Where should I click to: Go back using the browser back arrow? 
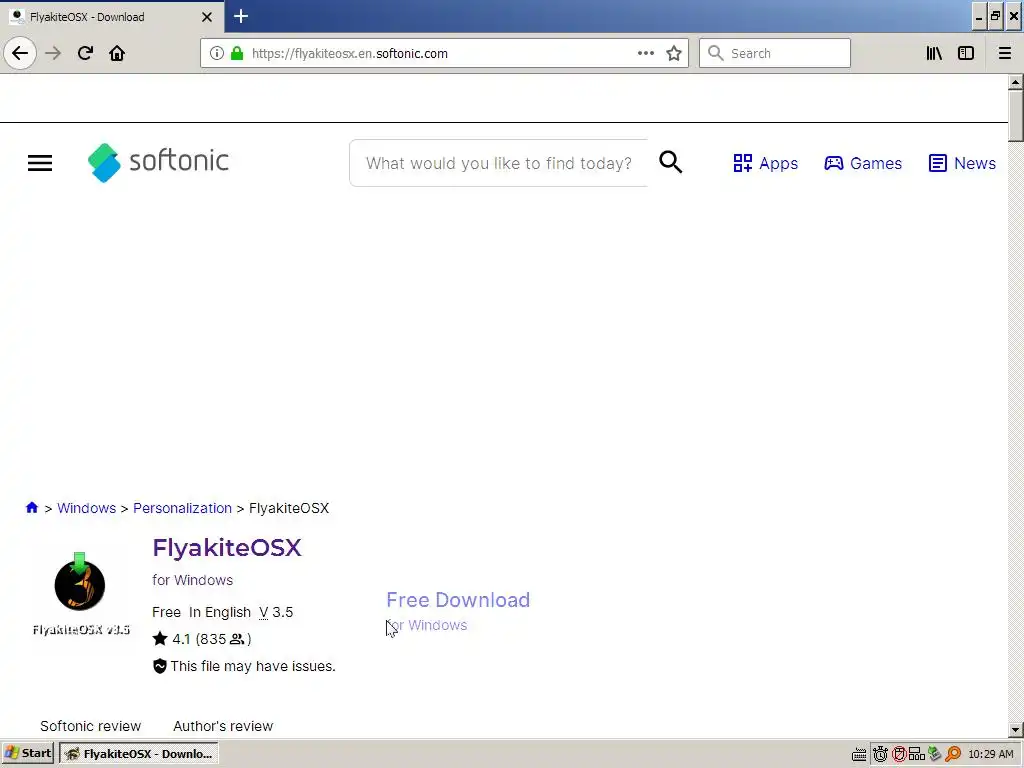click(x=20, y=53)
